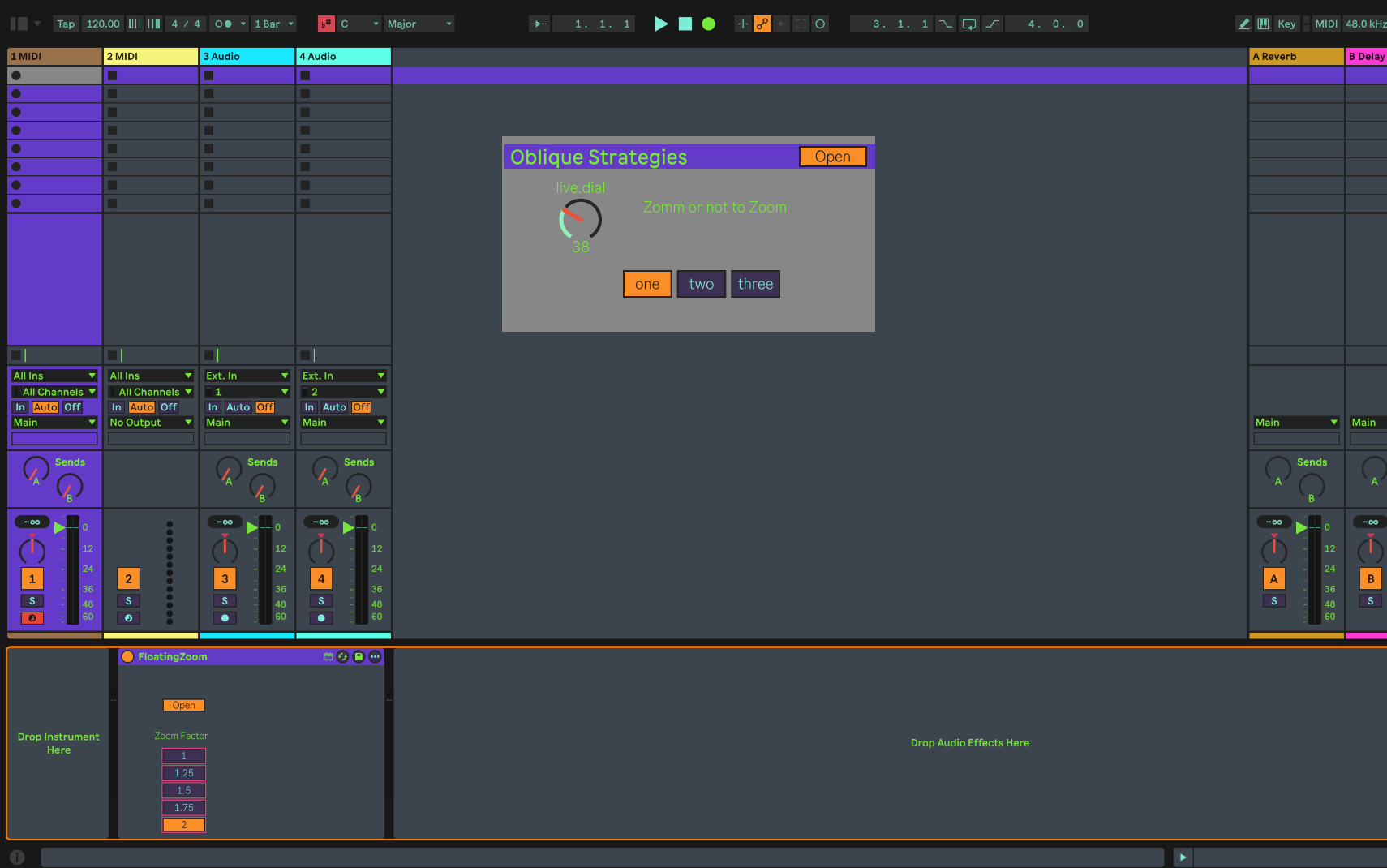This screenshot has height=868, width=1387.
Task: Click the live.dial knob showing 38
Action: coord(580,220)
